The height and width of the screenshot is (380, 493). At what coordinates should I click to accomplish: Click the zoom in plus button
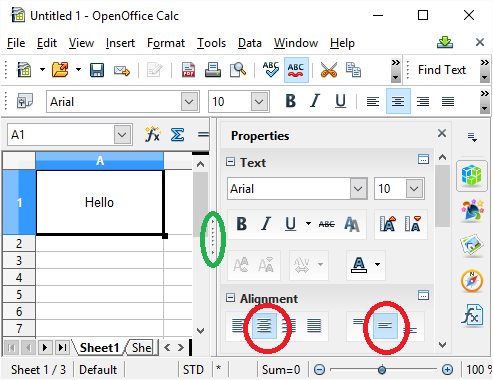pyautogui.click(x=447, y=369)
